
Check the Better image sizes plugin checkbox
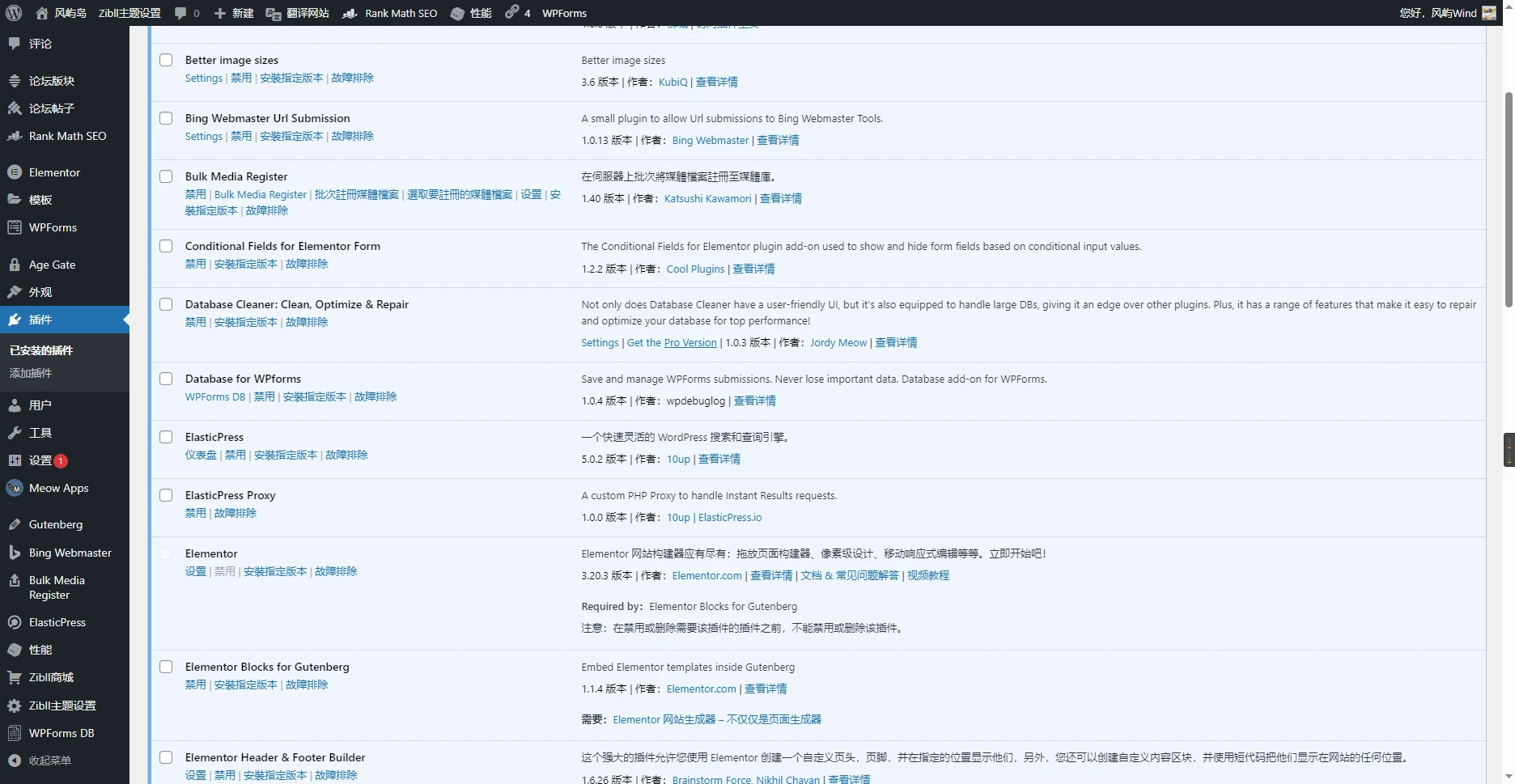(166, 60)
